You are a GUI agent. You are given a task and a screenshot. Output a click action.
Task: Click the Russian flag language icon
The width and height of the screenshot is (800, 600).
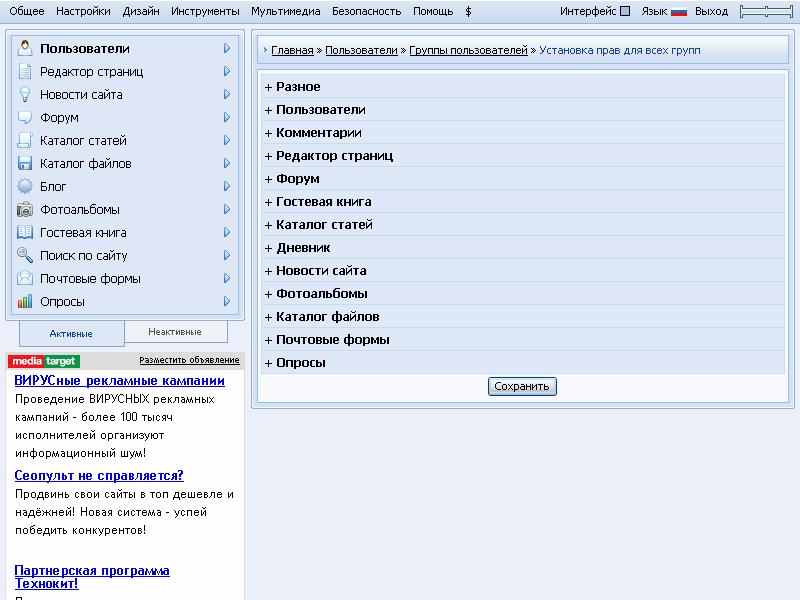pyautogui.click(x=679, y=12)
